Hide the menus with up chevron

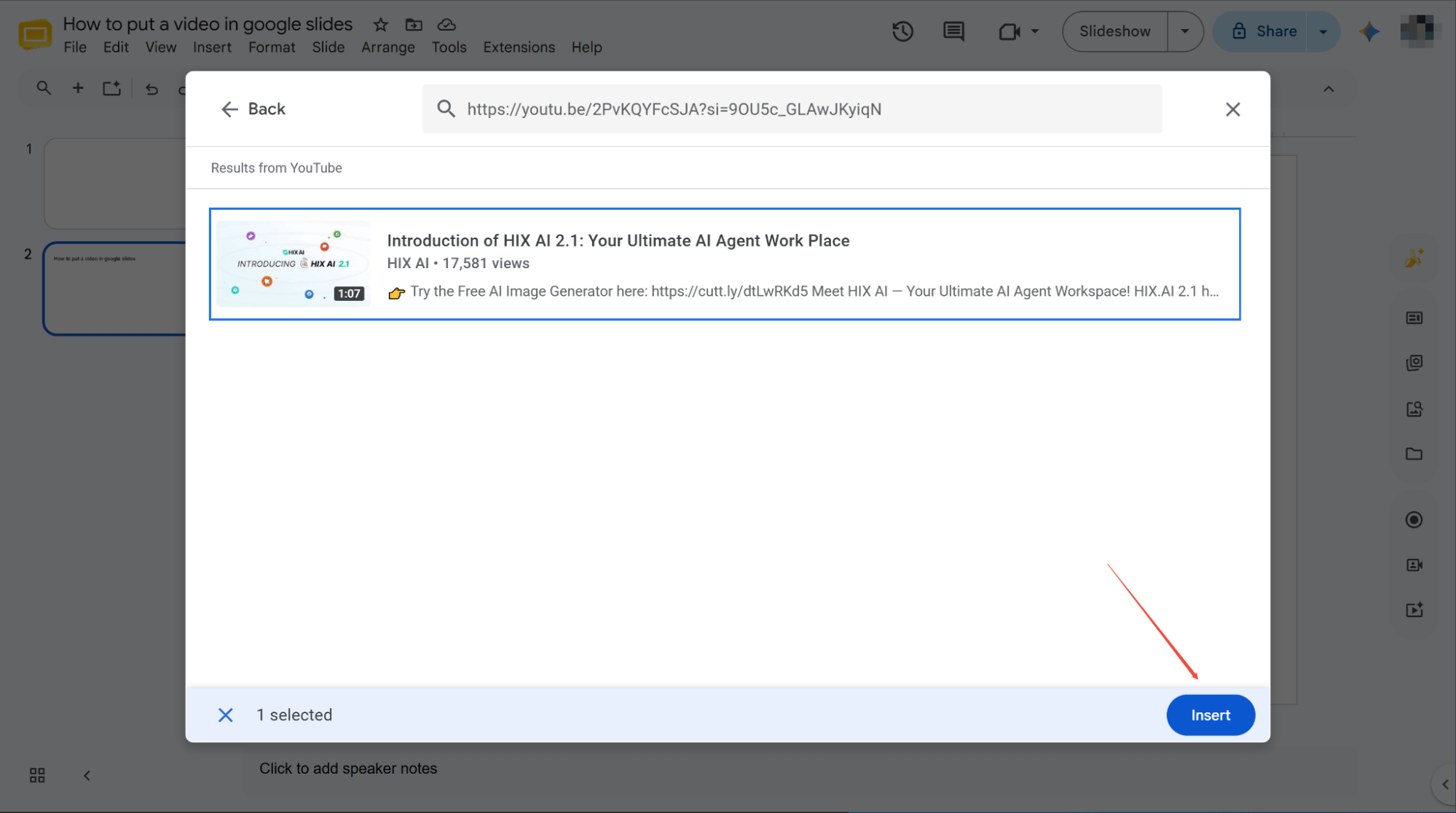click(x=1329, y=89)
